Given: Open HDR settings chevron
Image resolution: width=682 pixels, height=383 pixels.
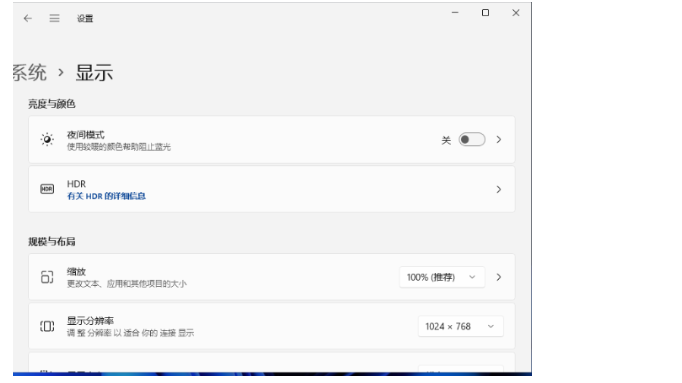Looking at the screenshot, I should (x=499, y=189).
